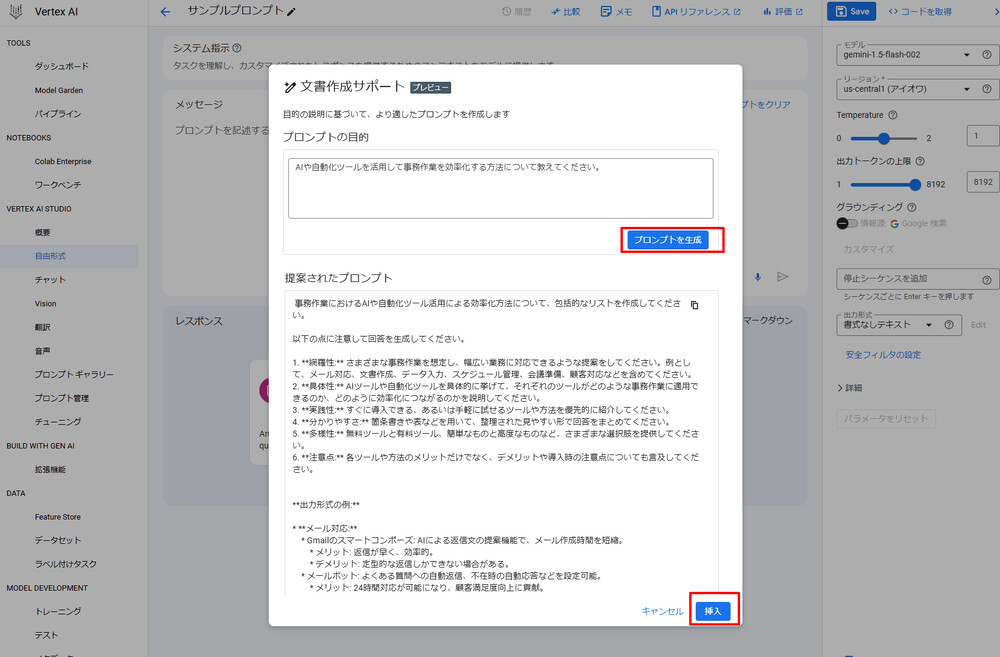Open Vision in sidebar

pyautogui.click(x=45, y=304)
